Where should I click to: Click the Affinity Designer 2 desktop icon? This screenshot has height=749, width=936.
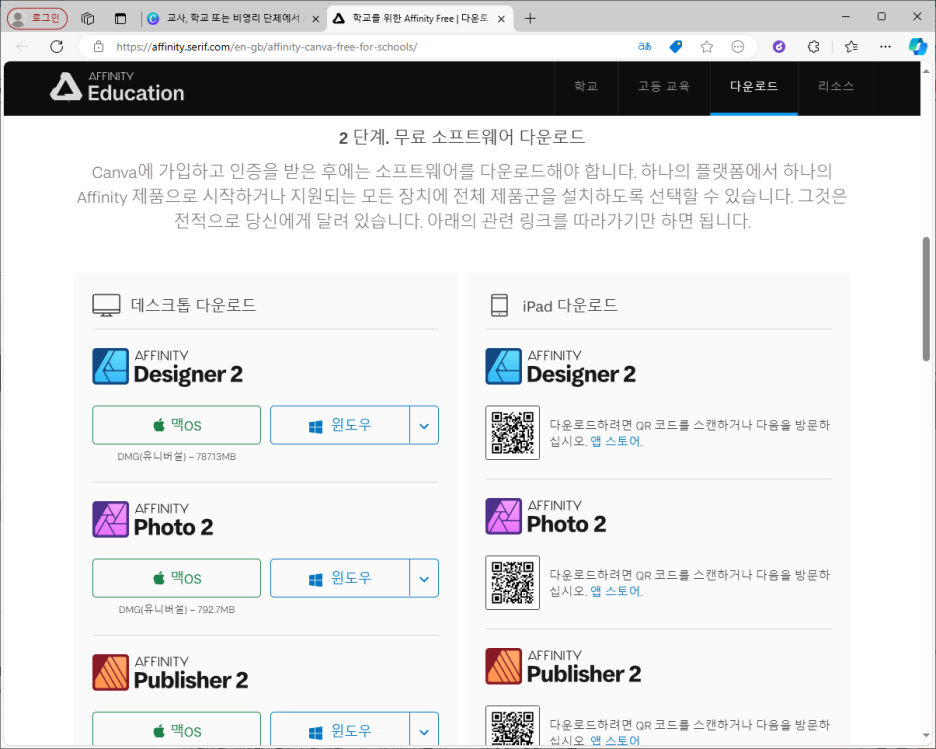pos(110,366)
